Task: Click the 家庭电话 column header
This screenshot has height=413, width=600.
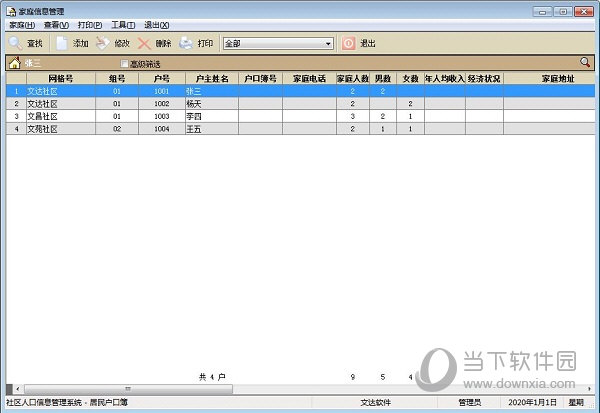Action: click(x=309, y=78)
